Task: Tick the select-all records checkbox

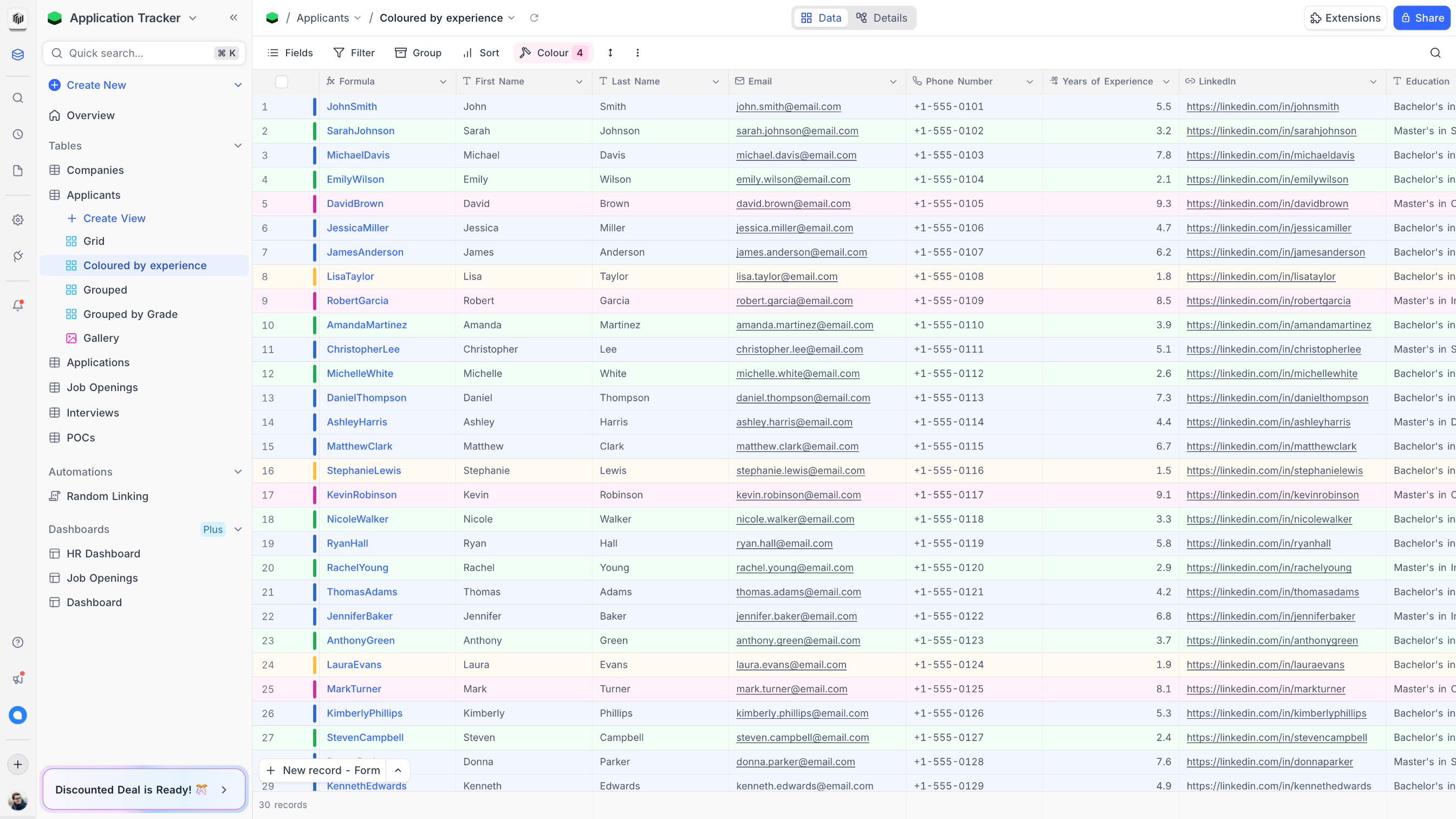Action: [282, 81]
